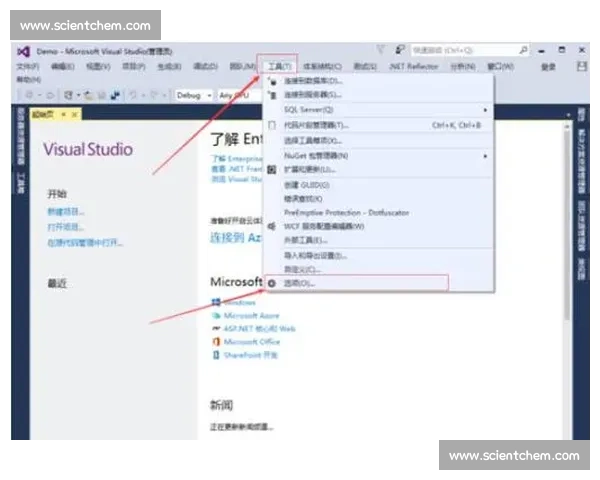
Task: Open the navigate backward history dropdown arrow
Action: [39, 95]
